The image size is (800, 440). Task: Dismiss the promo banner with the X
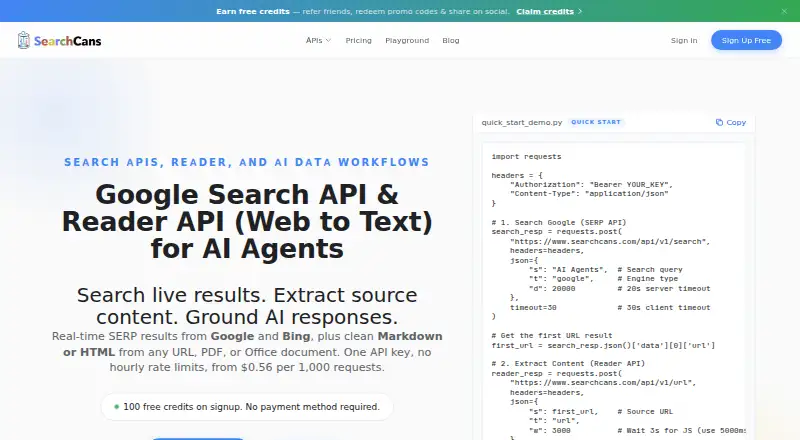(784, 11)
